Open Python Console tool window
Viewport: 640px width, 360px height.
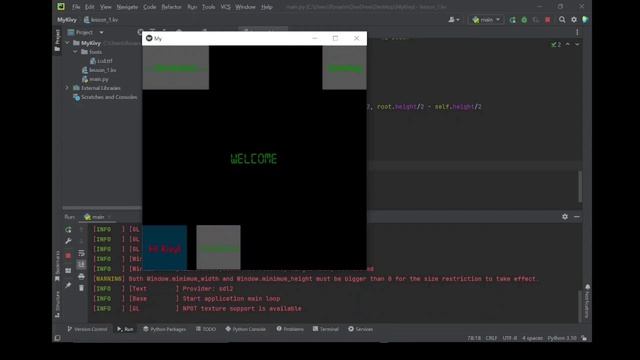pos(246,329)
